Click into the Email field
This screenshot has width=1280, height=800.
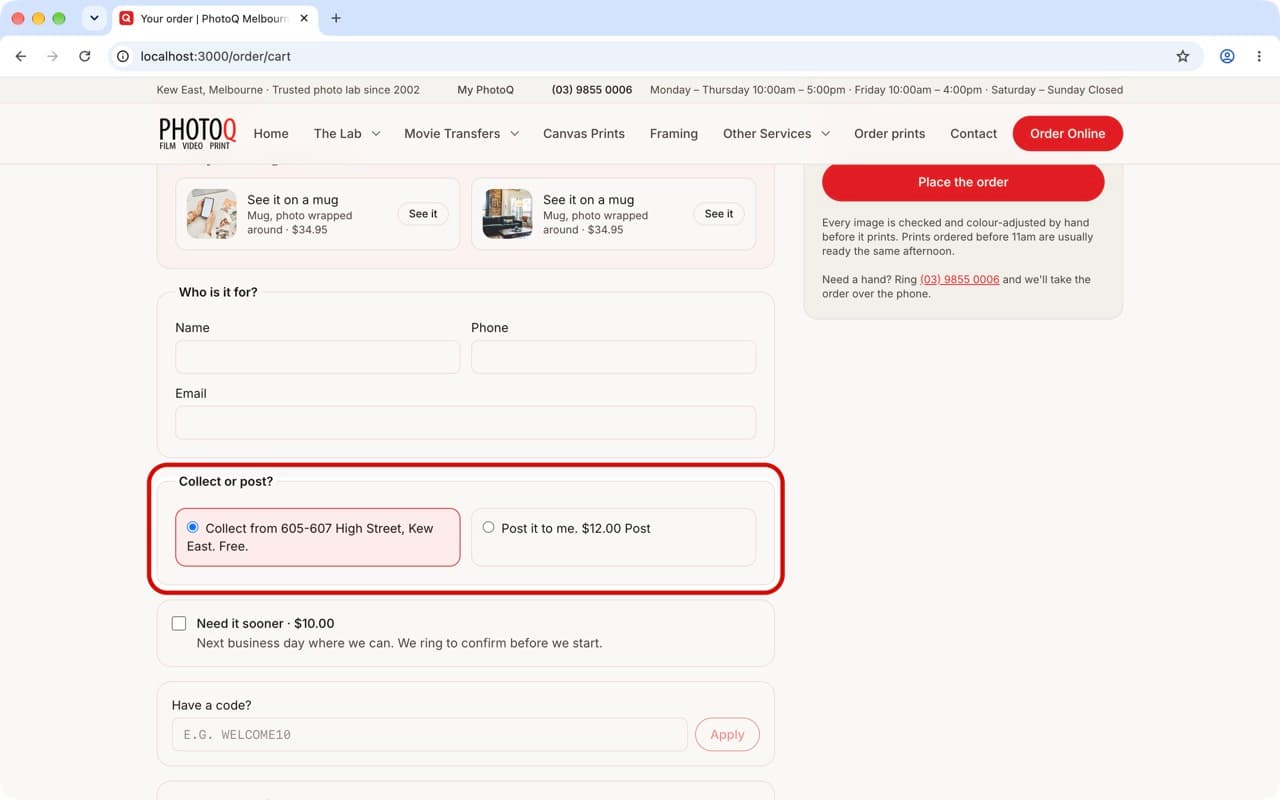pos(466,423)
